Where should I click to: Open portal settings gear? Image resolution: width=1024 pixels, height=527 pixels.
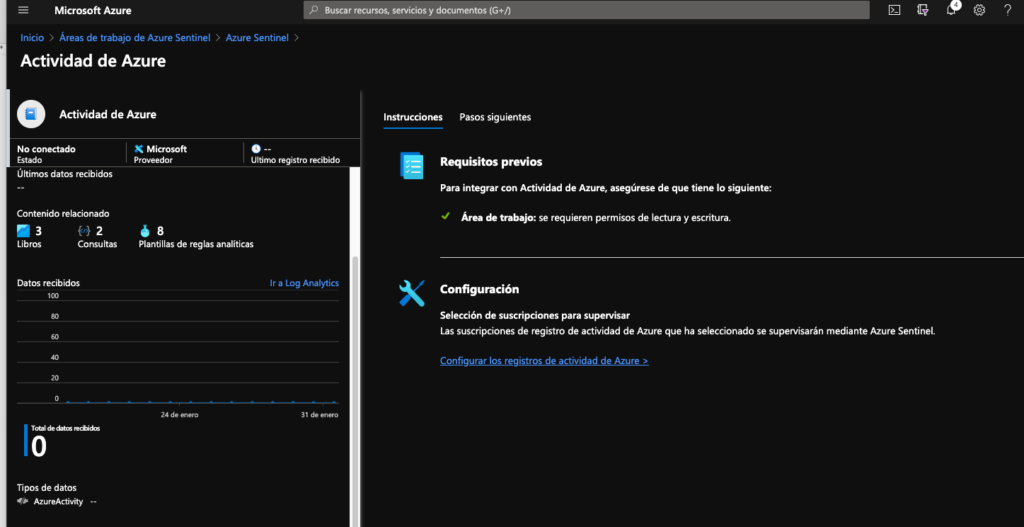(x=979, y=10)
